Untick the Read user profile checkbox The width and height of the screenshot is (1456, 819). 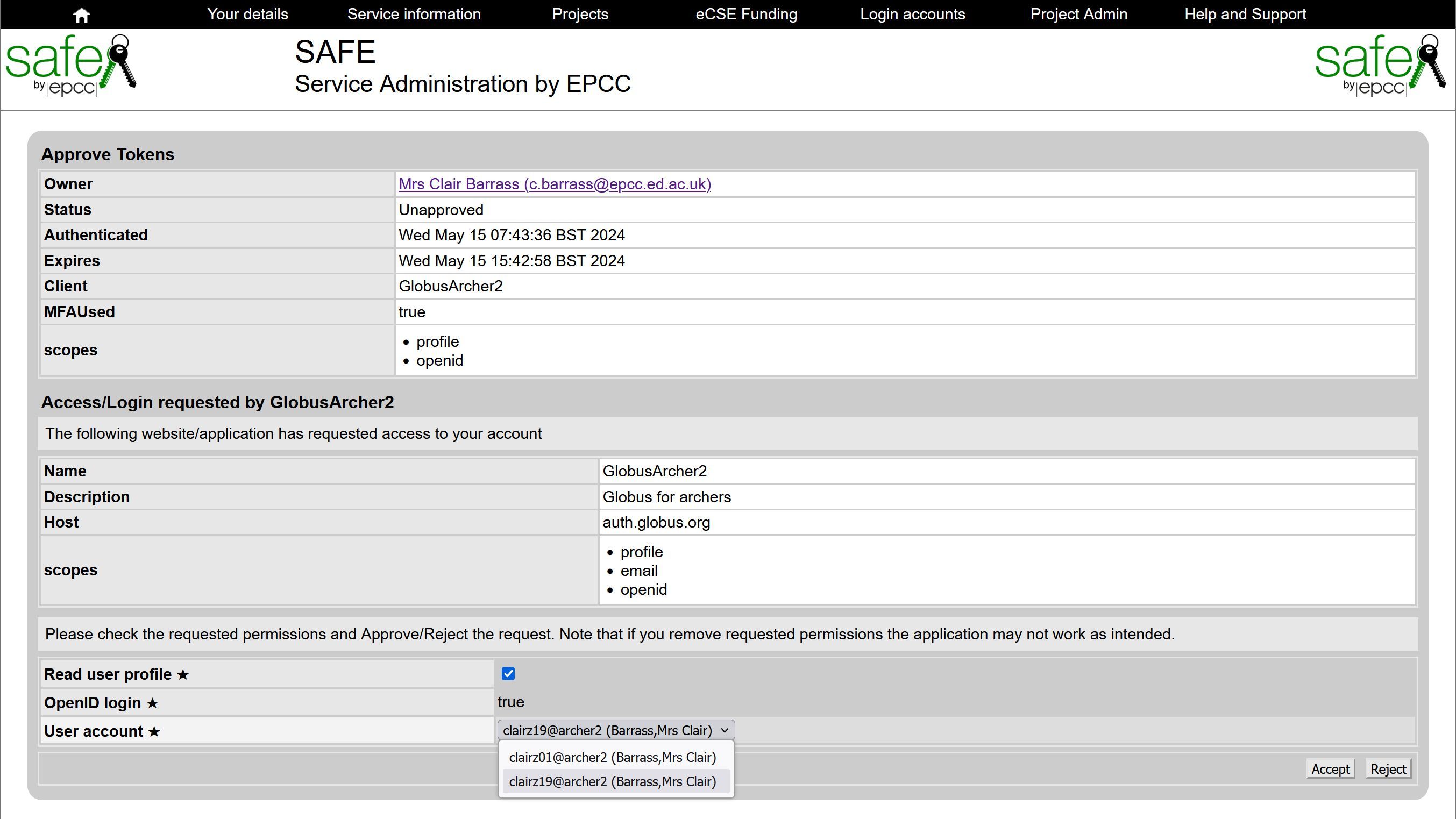point(508,674)
